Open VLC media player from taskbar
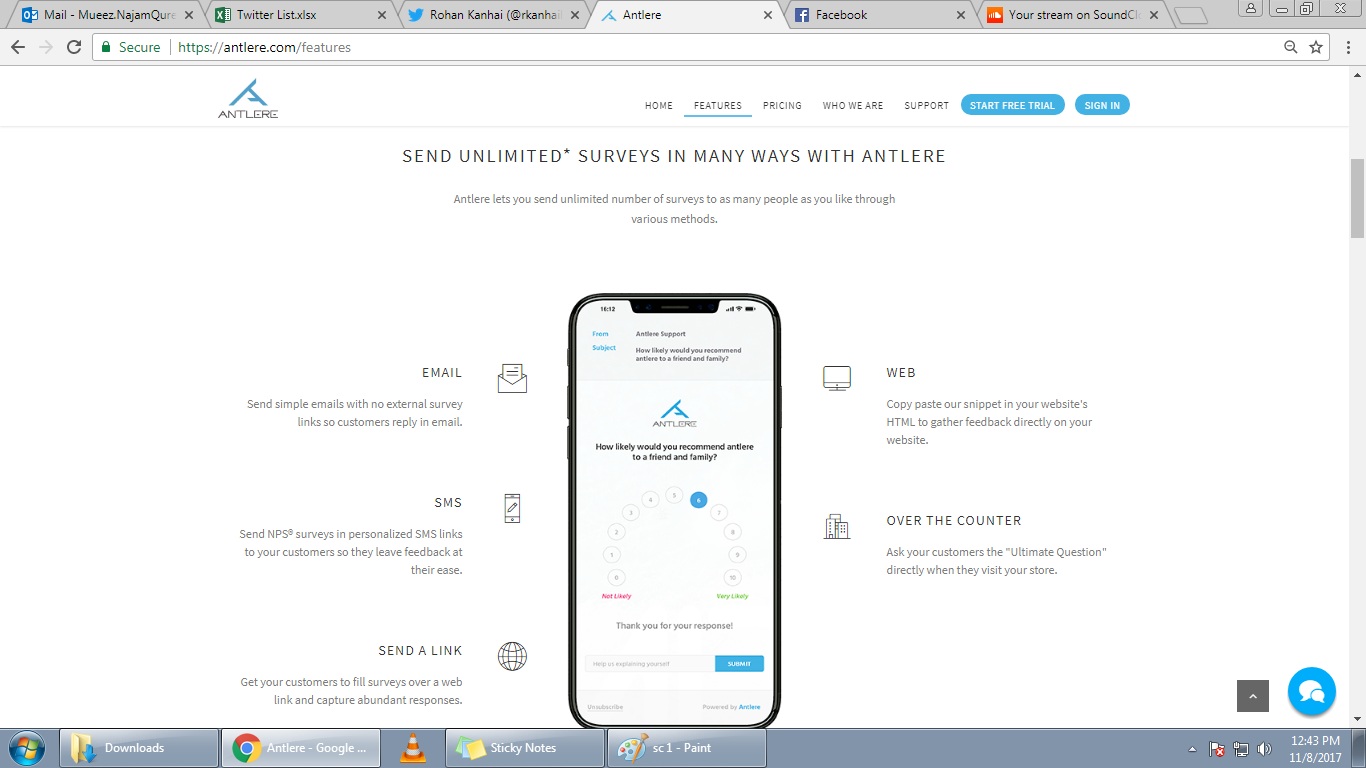1366x768 pixels. 412,748
